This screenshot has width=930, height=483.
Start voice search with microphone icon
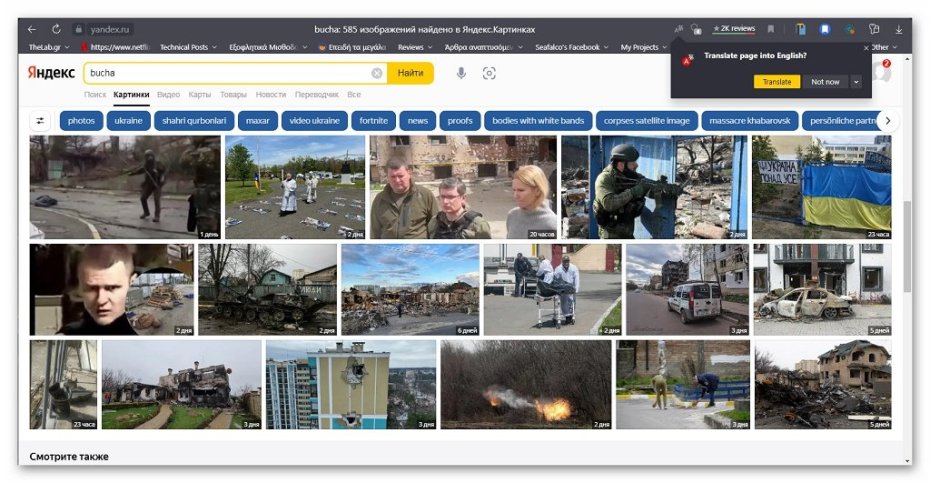(x=461, y=73)
